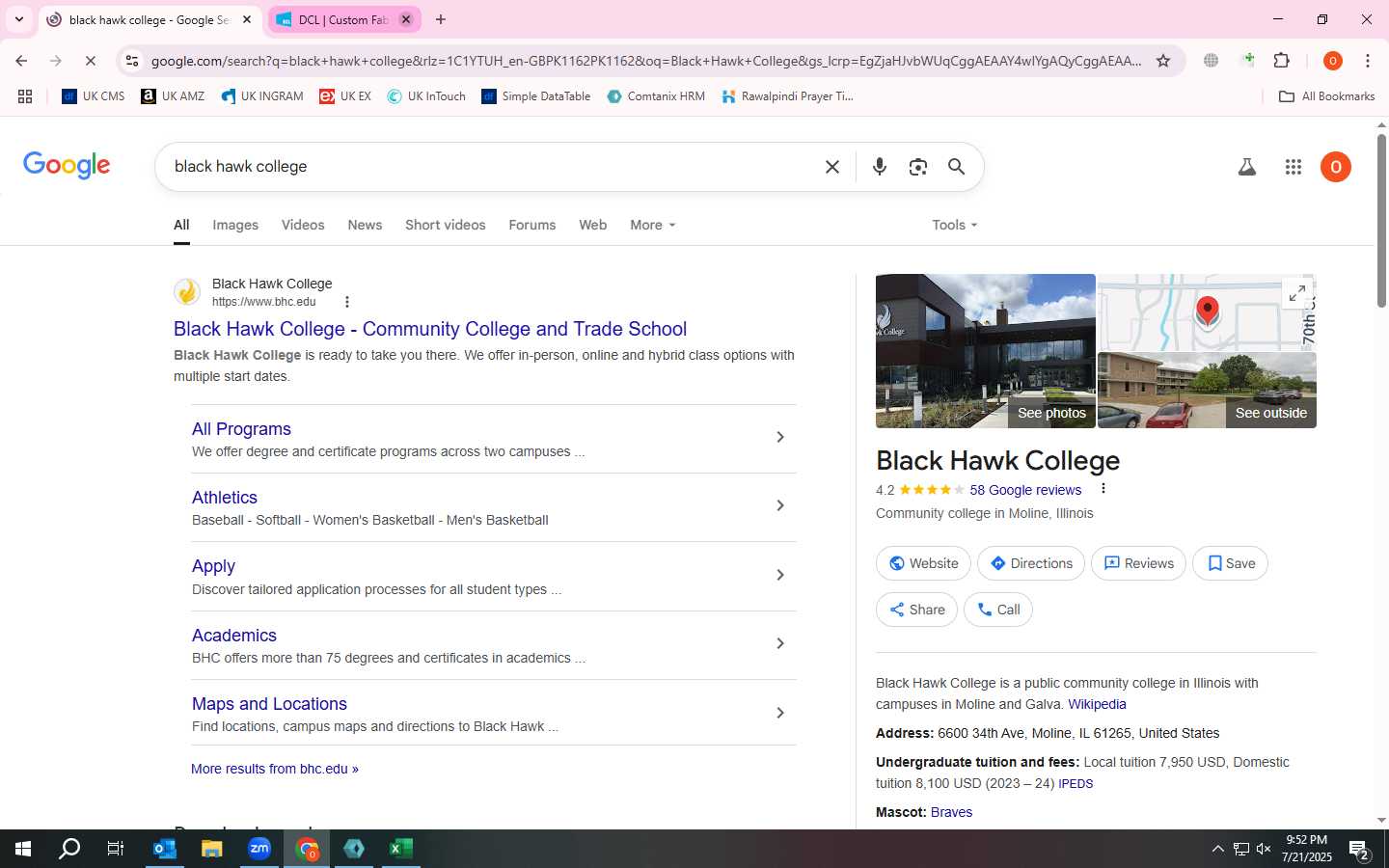Viewport: 1389px width, 868px height.
Task: Open the new tab with plus button
Action: [441, 19]
